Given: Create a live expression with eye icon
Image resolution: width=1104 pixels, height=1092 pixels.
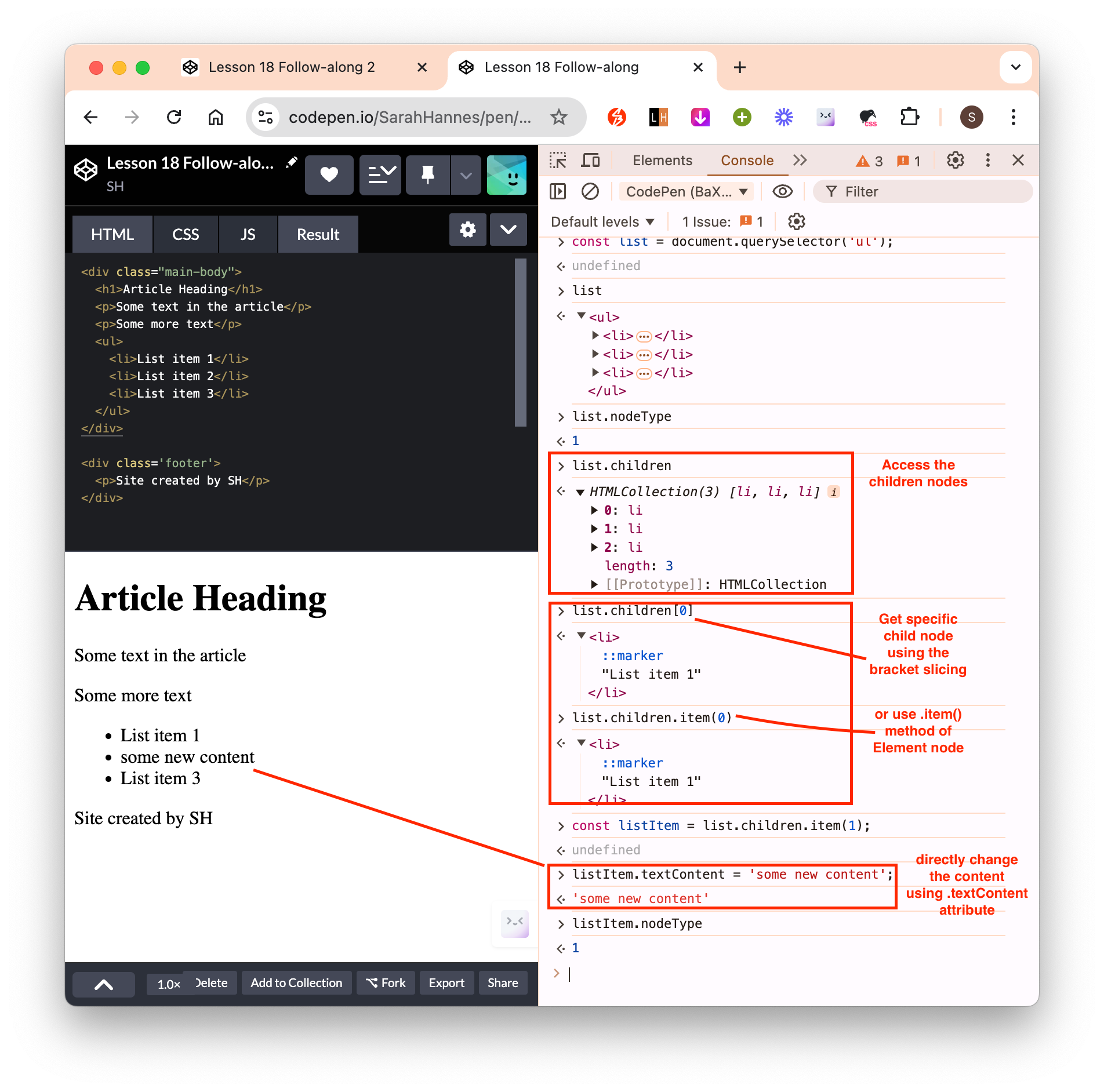Looking at the screenshot, I should click(x=783, y=192).
